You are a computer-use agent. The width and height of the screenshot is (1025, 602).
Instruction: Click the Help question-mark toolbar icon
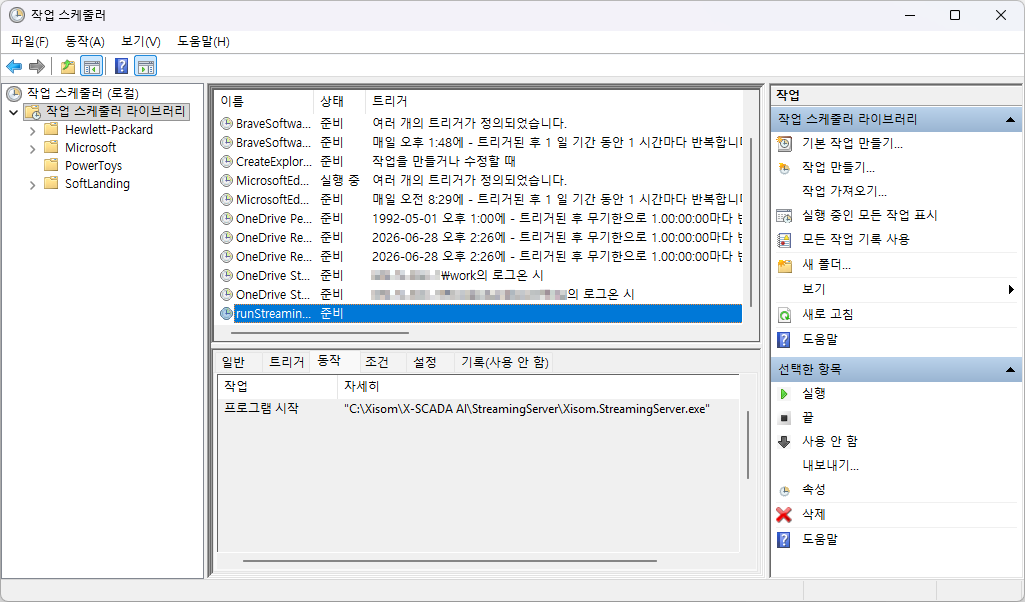click(x=121, y=66)
